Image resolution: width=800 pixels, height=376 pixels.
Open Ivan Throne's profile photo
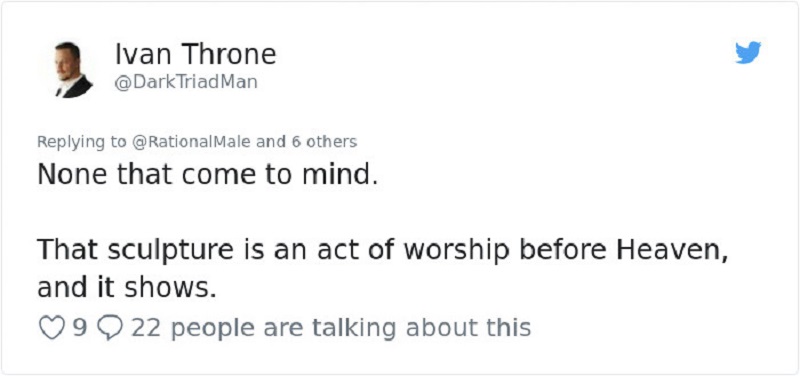tap(73, 69)
